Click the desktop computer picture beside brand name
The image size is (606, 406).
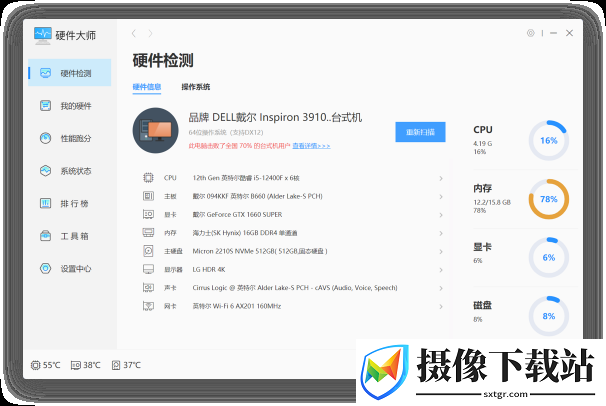point(155,130)
